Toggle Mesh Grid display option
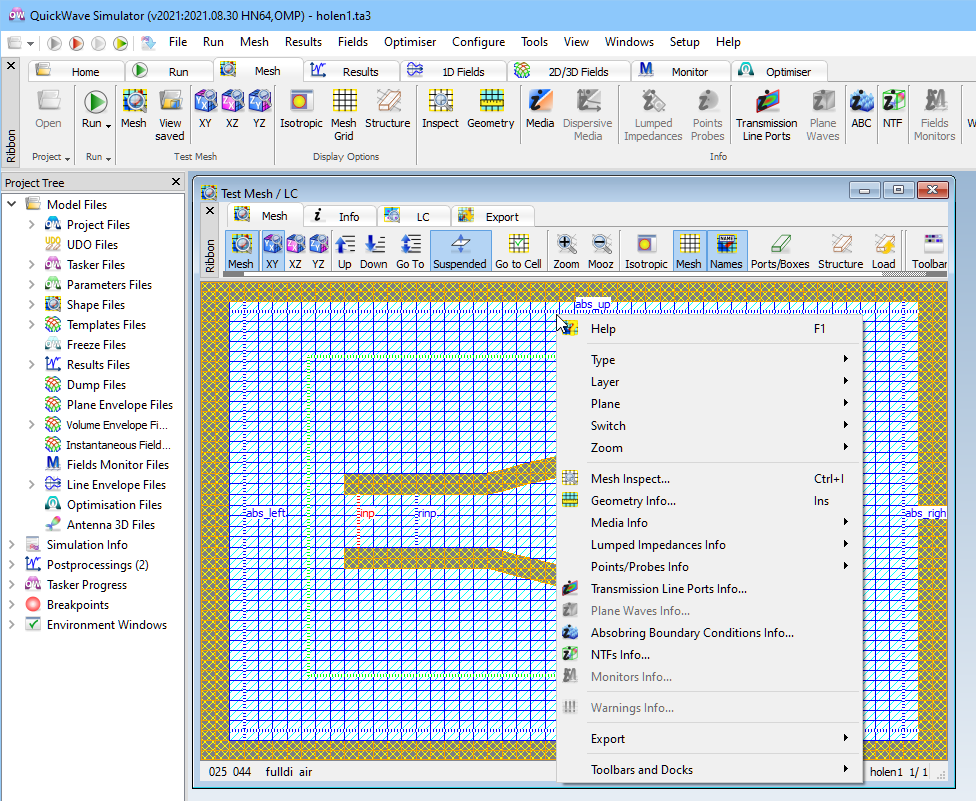The width and height of the screenshot is (976, 801). pyautogui.click(x=344, y=115)
